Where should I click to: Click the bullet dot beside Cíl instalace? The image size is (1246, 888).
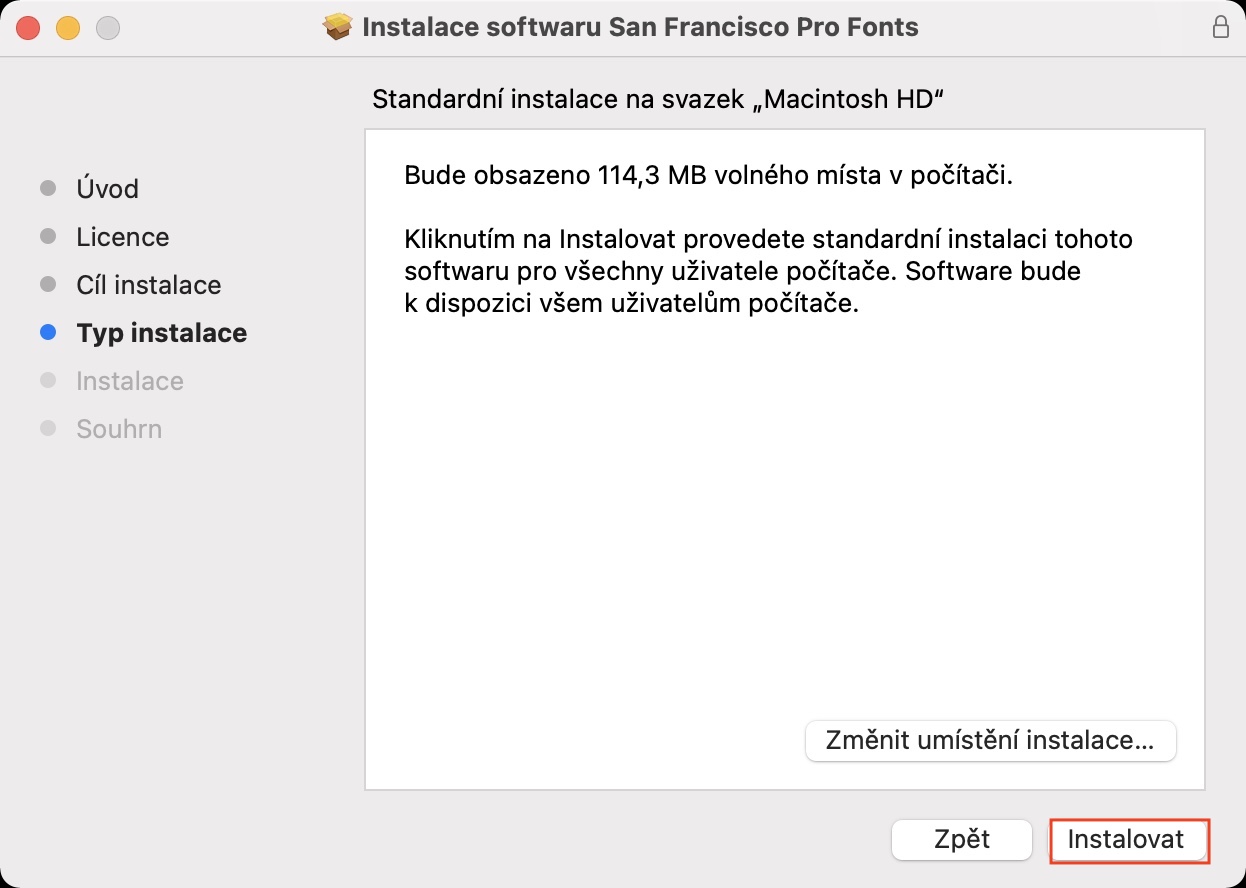click(48, 285)
